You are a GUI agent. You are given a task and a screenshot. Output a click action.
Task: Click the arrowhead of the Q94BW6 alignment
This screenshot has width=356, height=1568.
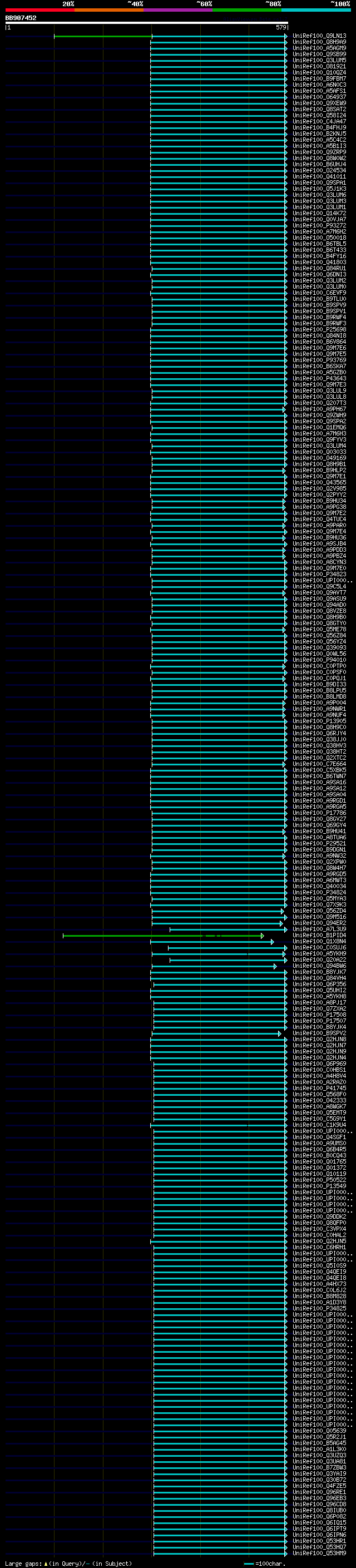(275, 966)
